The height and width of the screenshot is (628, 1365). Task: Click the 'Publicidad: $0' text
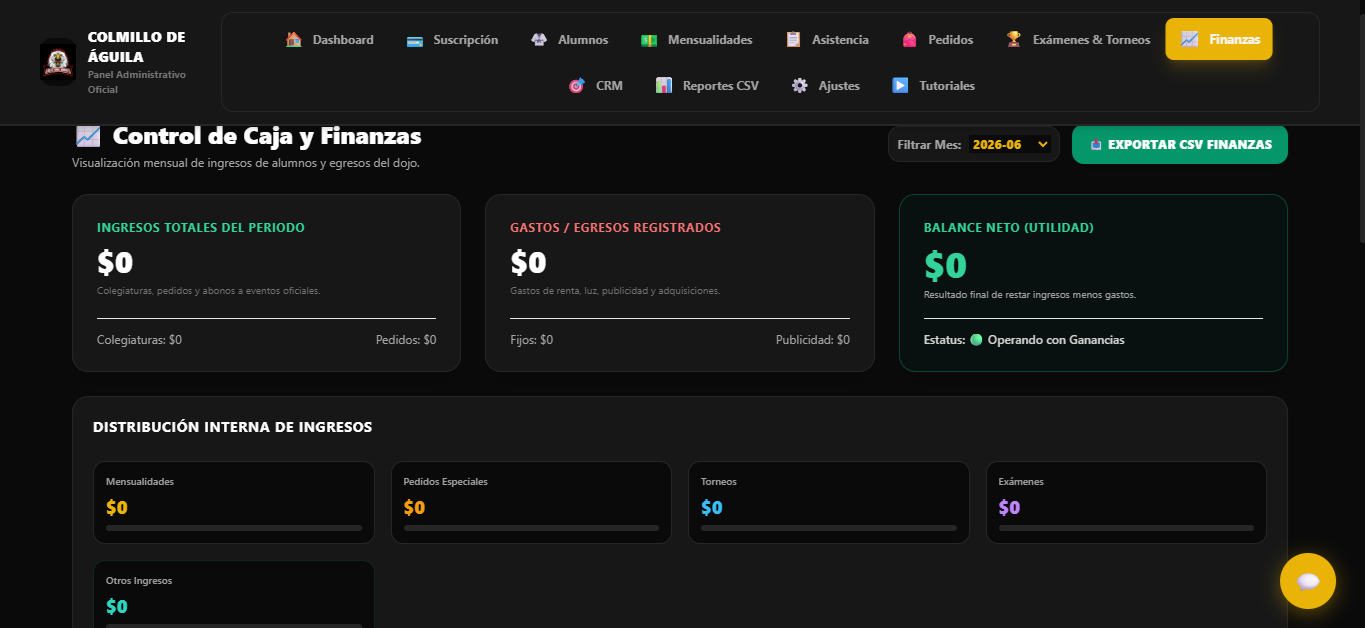click(813, 340)
